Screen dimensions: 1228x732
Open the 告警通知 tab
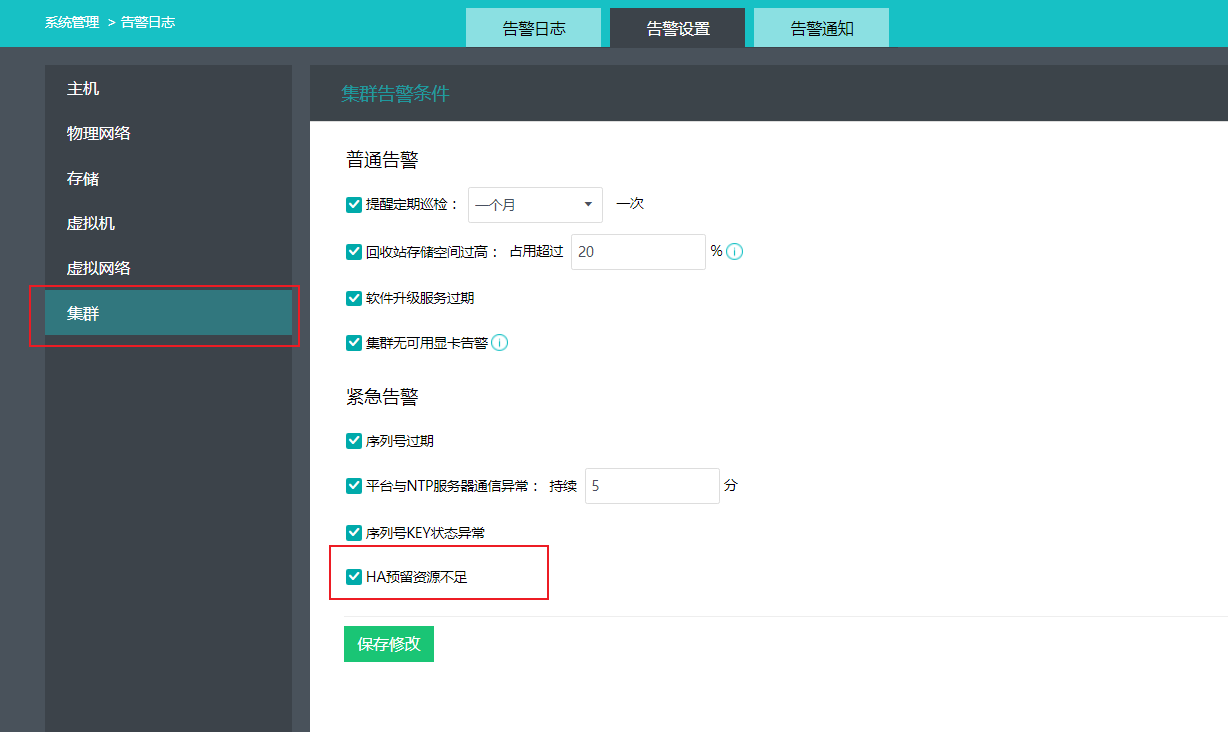coord(822,28)
